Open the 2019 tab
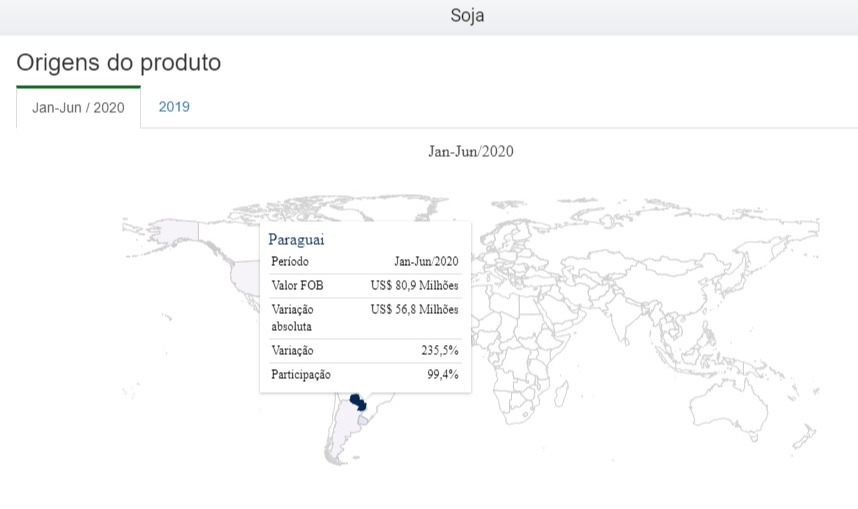Viewport: 858px width, 509px height. click(174, 107)
